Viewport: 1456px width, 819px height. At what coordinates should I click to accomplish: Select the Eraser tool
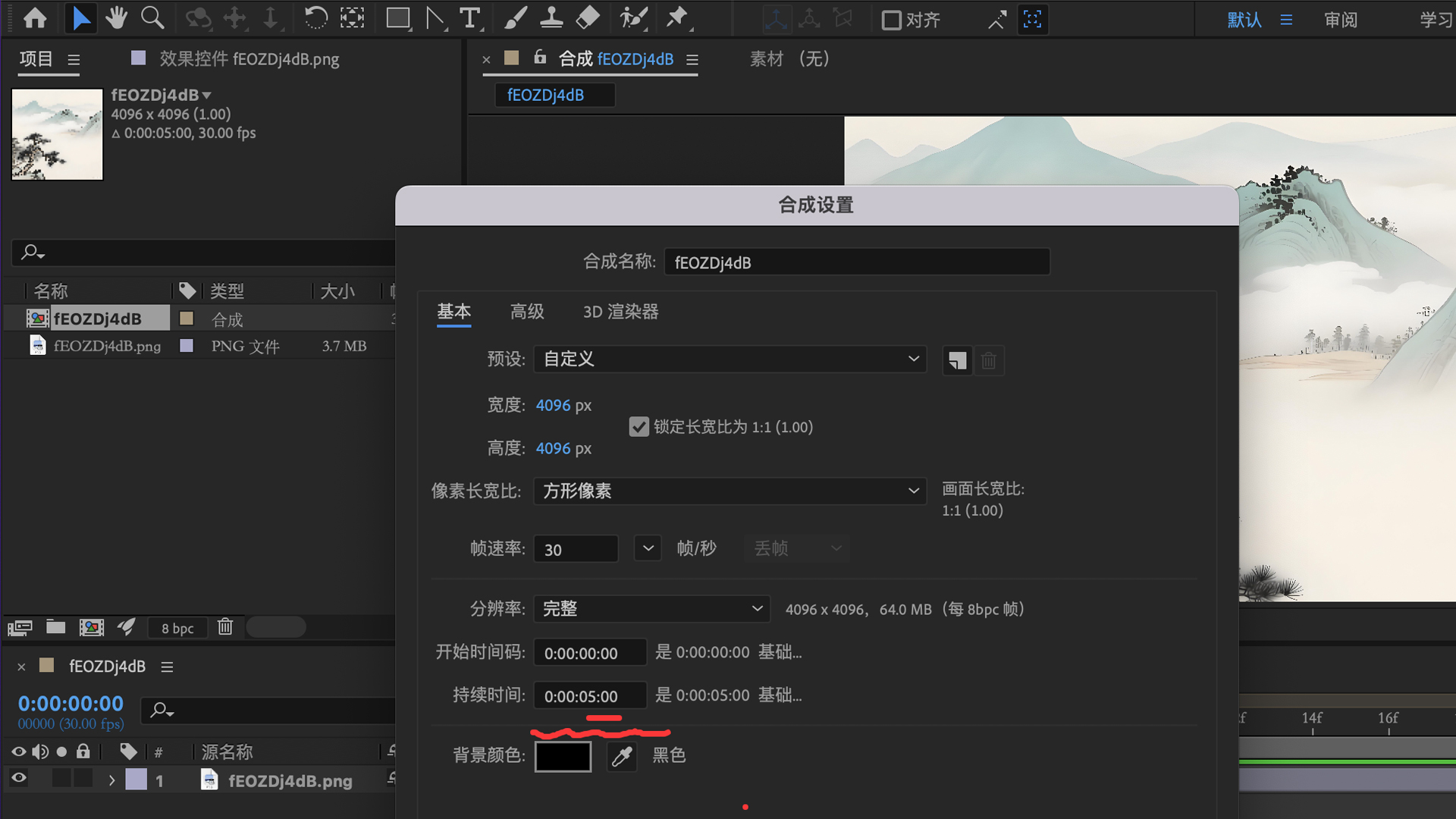click(587, 18)
